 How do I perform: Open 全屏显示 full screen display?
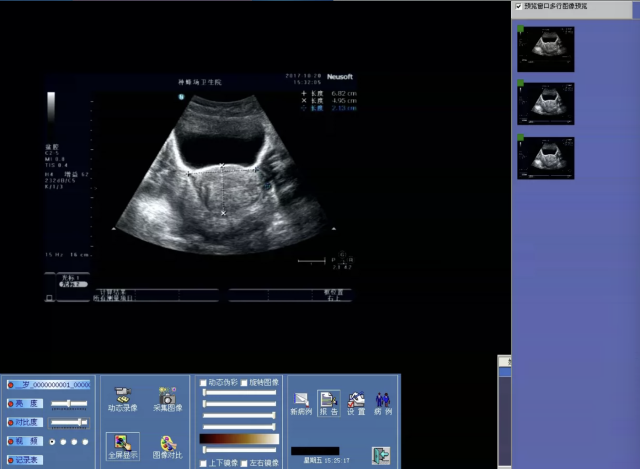[122, 446]
